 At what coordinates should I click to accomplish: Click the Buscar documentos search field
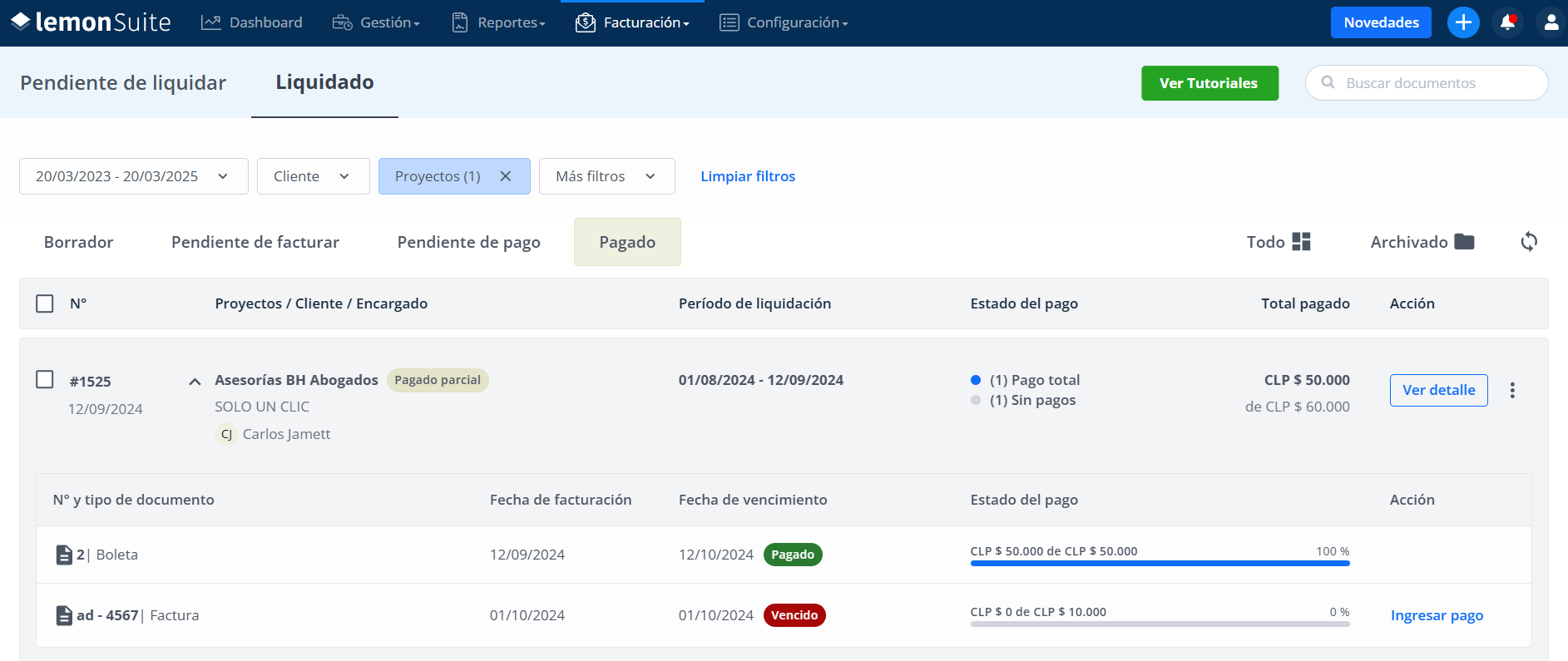point(1427,83)
